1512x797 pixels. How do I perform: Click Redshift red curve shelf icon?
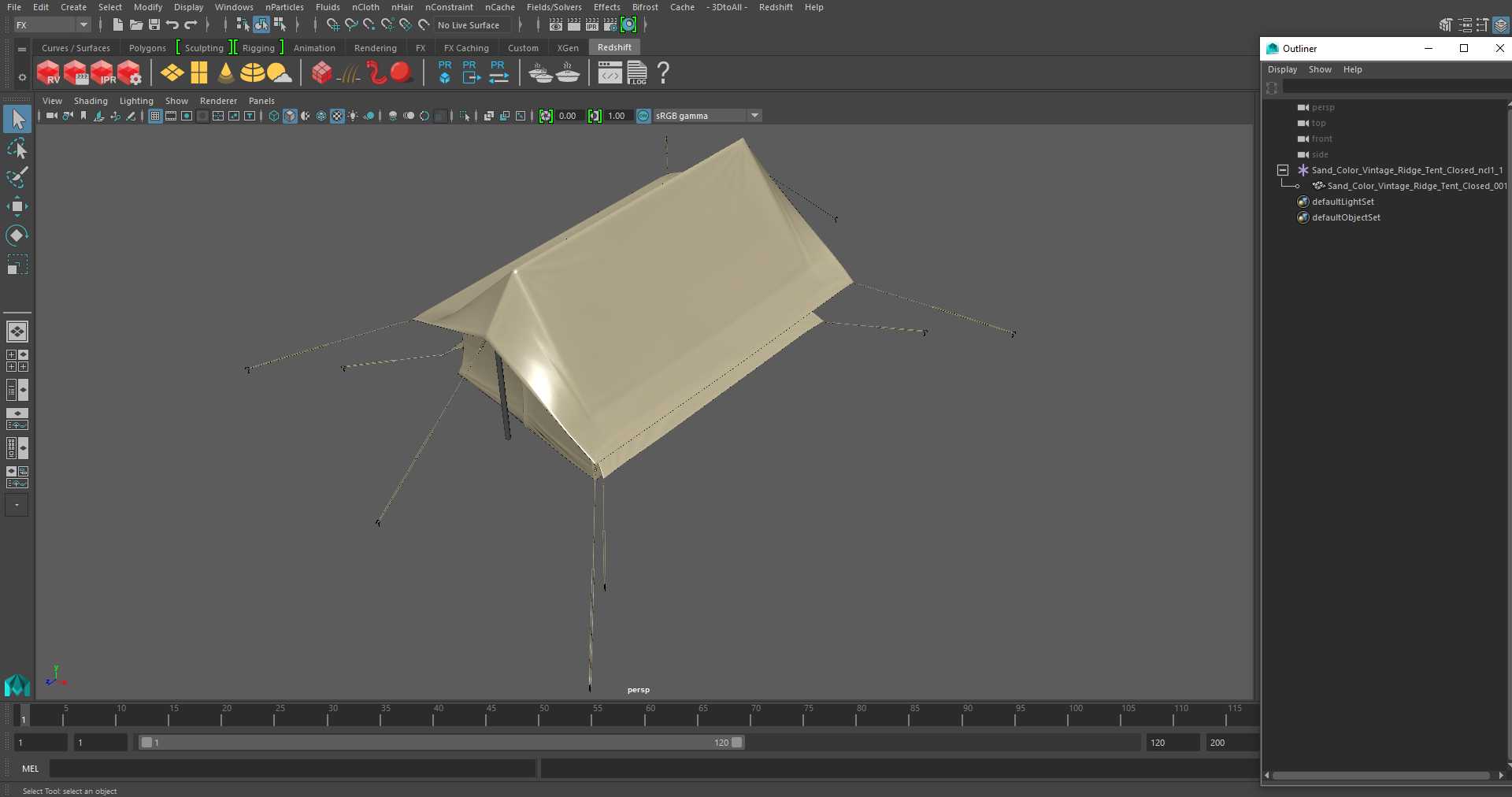(x=376, y=73)
